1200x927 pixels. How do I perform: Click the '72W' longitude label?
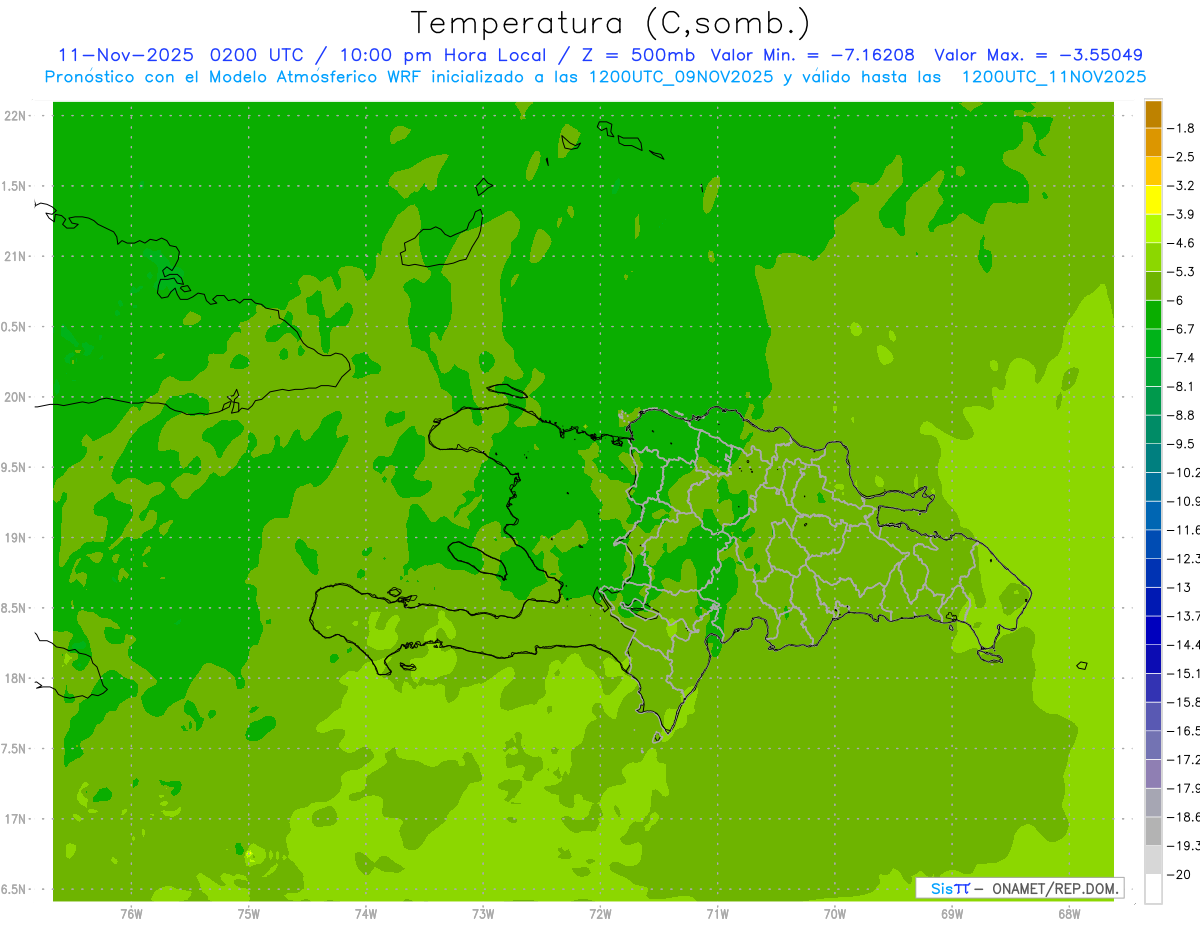pyautogui.click(x=600, y=913)
